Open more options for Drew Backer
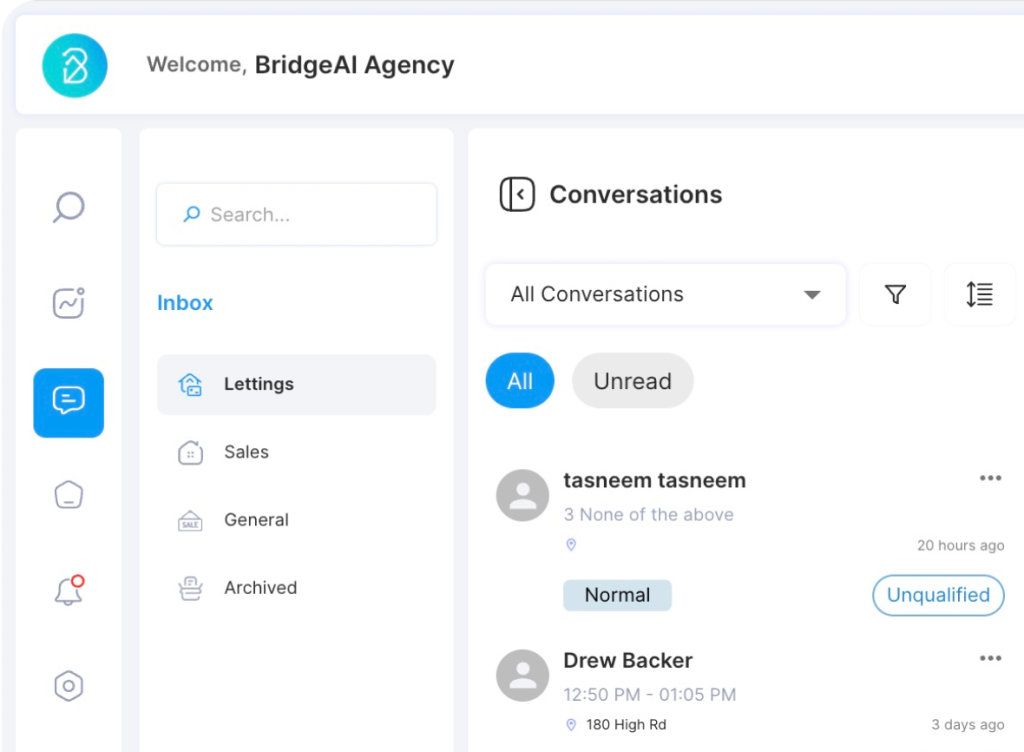The height and width of the screenshot is (752, 1024). pos(990,658)
